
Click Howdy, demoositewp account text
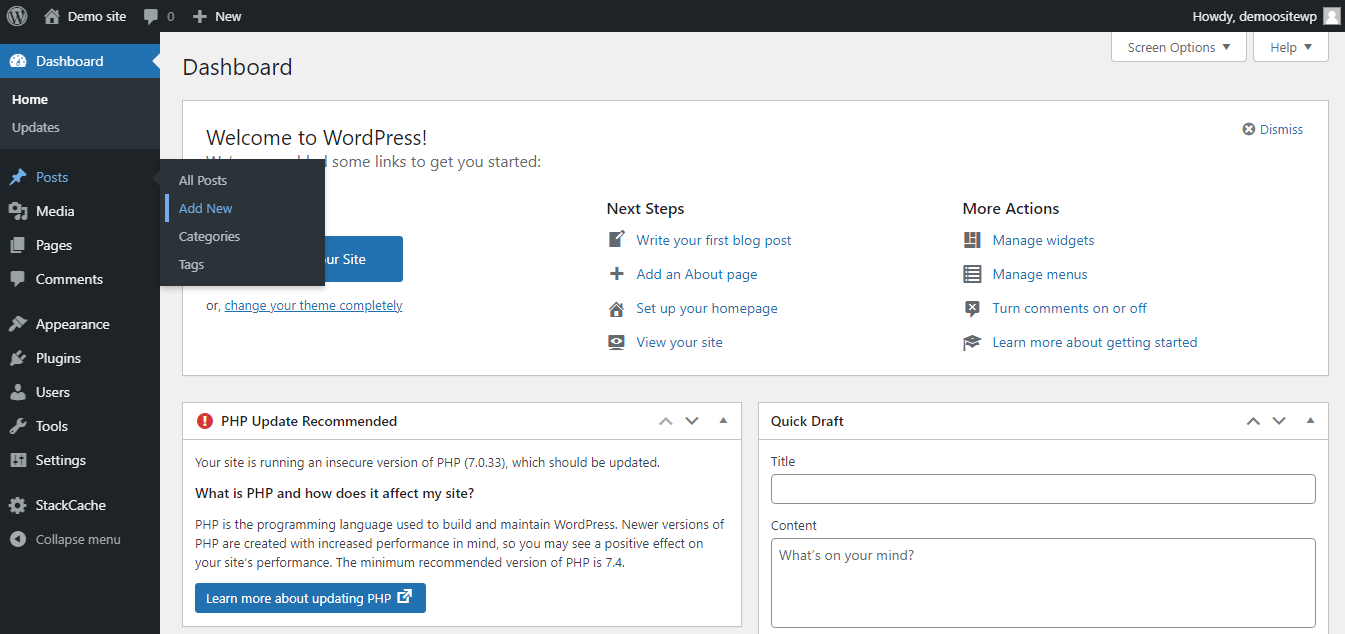tap(1255, 16)
